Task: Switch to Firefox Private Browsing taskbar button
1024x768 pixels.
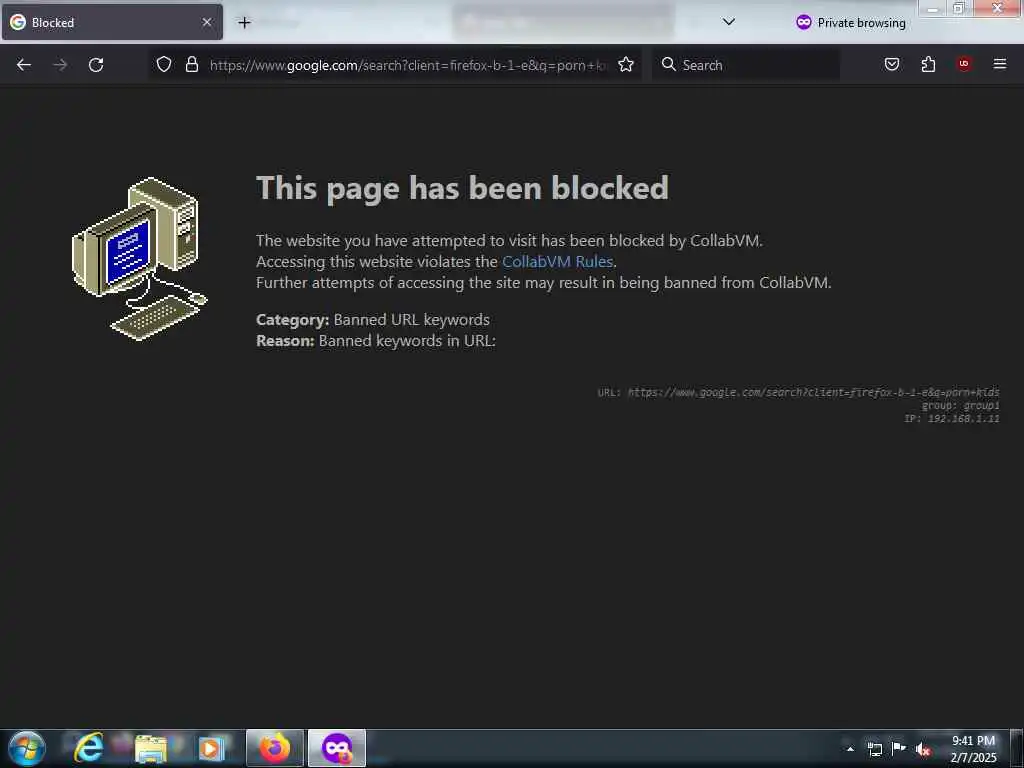Action: tap(337, 748)
